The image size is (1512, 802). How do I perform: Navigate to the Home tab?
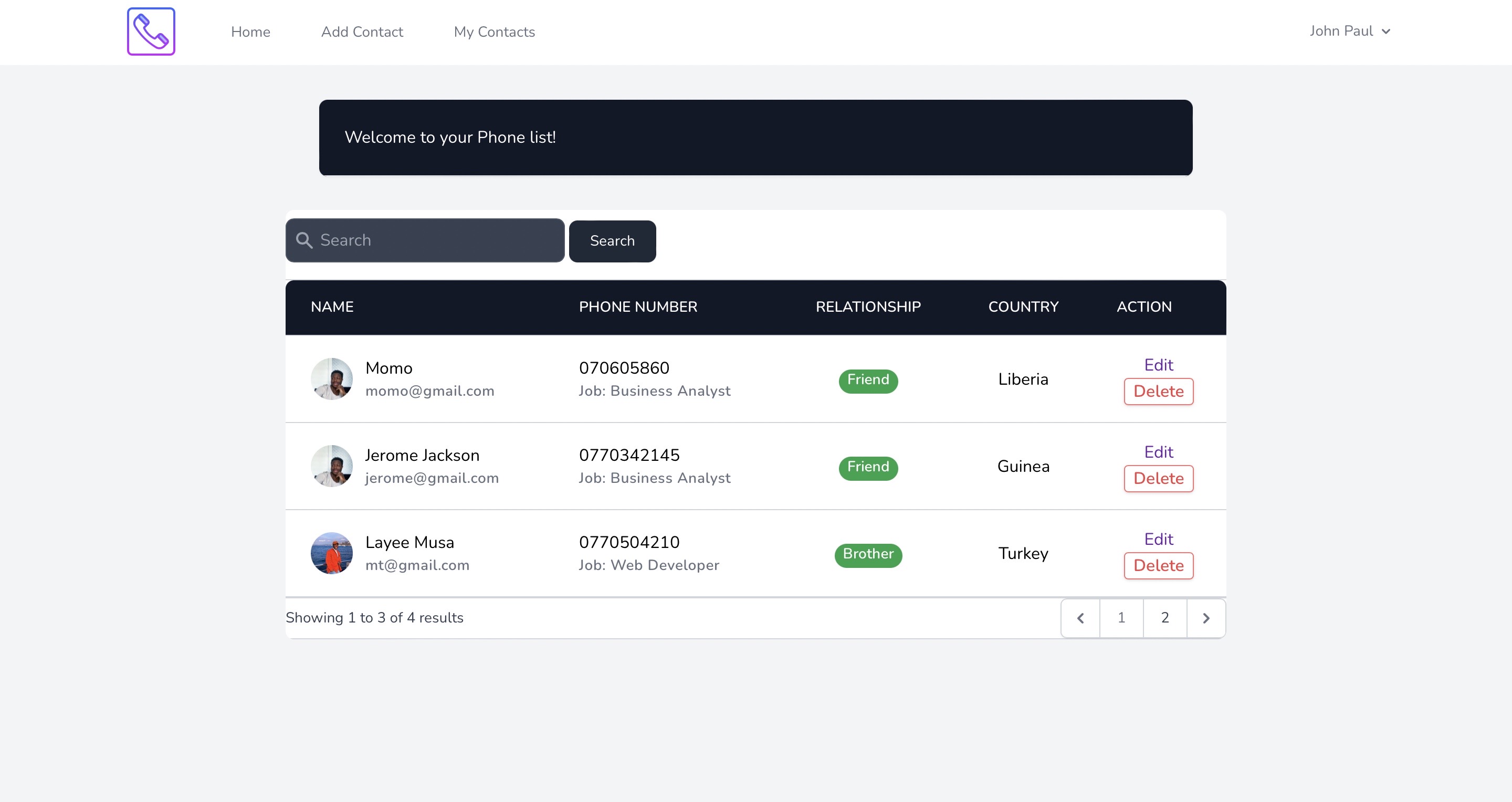pyautogui.click(x=250, y=32)
